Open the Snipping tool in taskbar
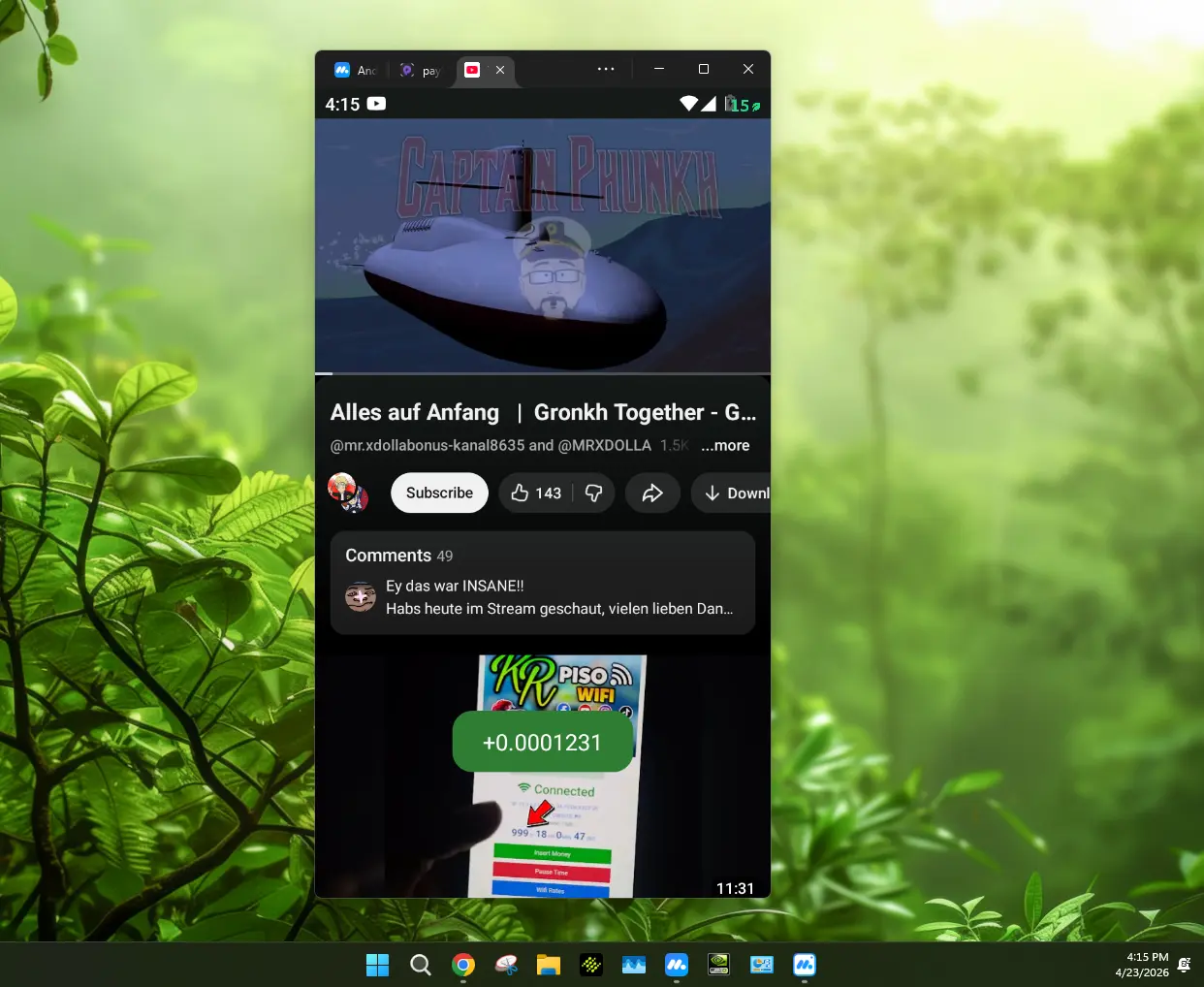Screen dimensions: 1204x987 [x=506, y=965]
